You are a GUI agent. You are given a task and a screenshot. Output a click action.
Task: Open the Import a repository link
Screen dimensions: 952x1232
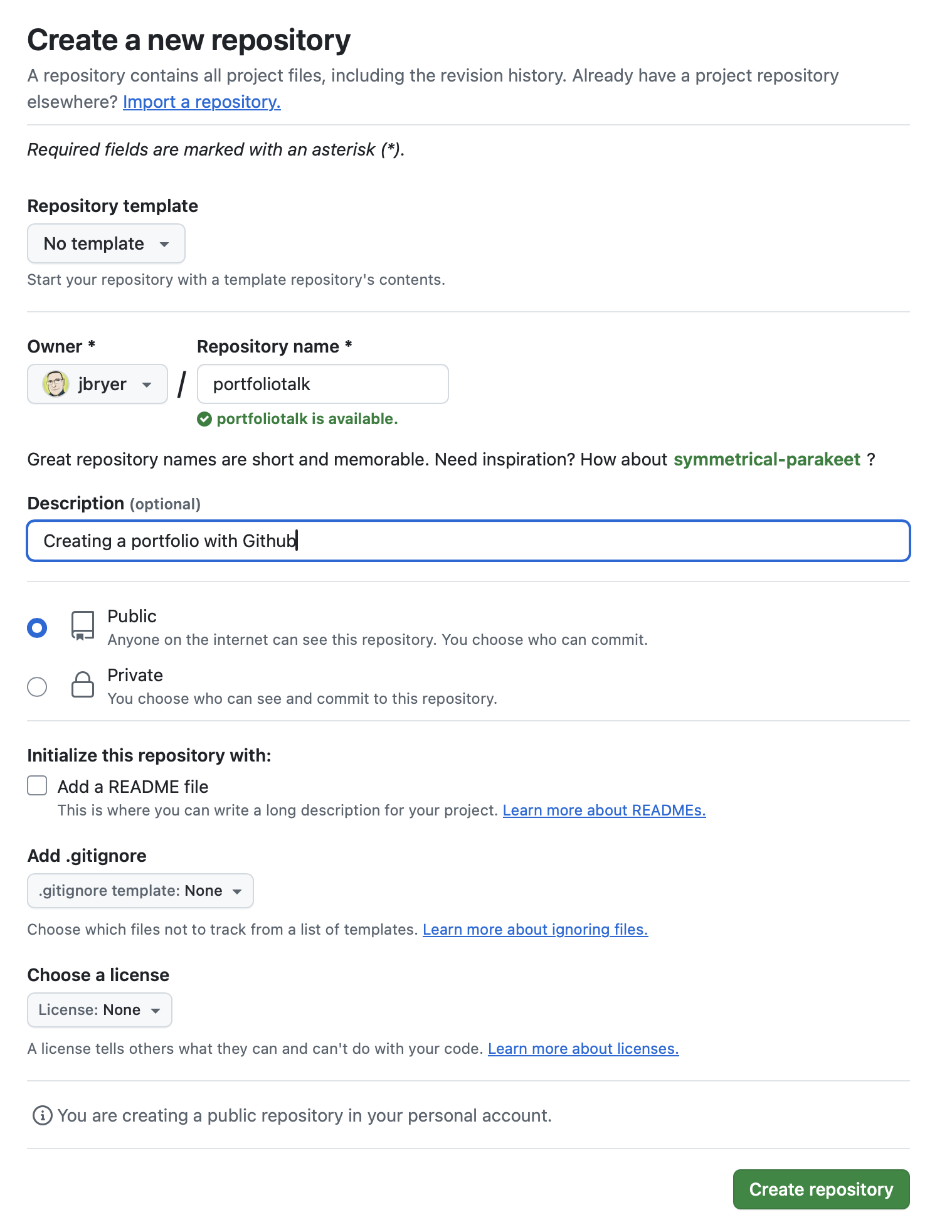pyautogui.click(x=201, y=102)
